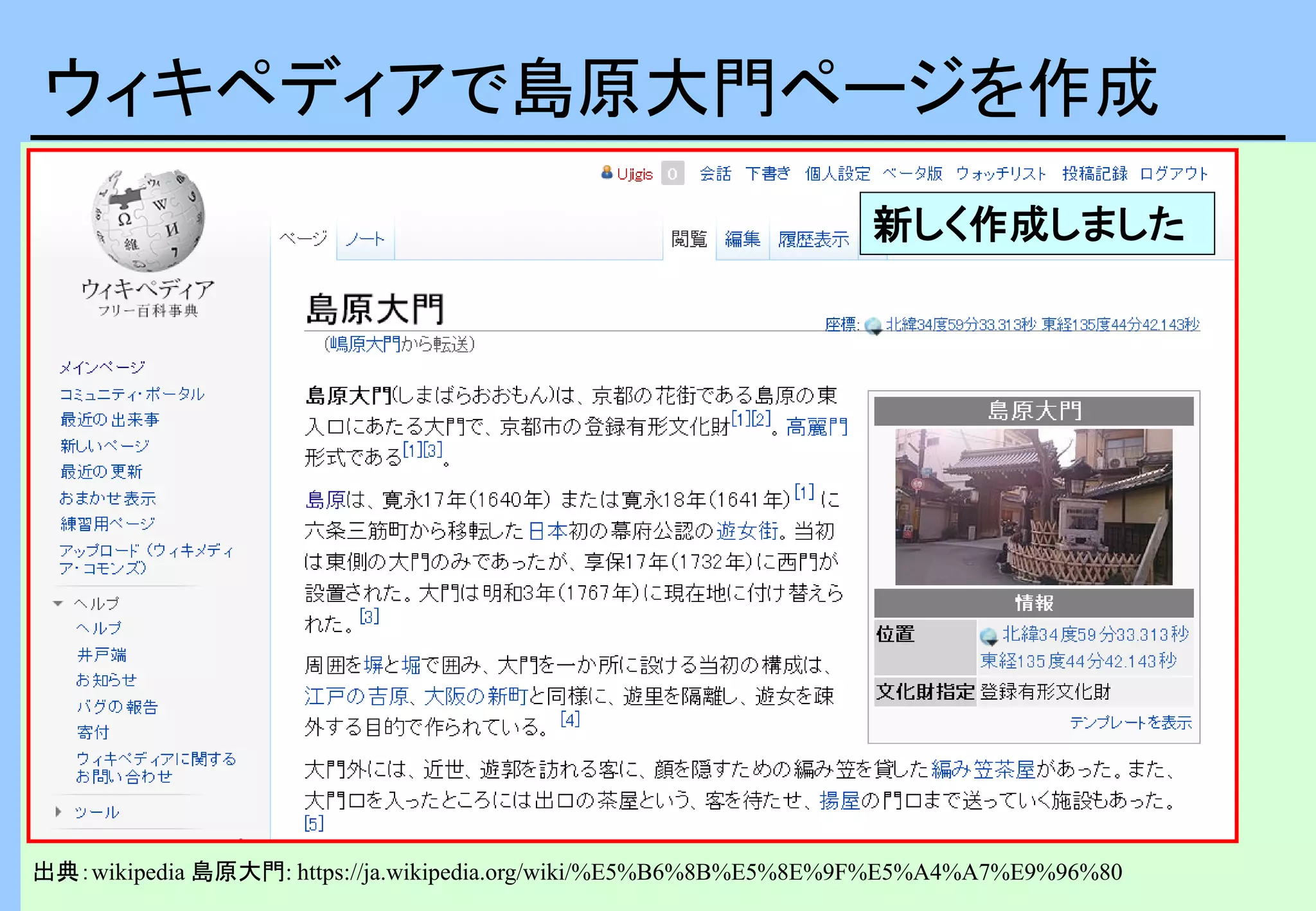Open the notifications counter showing 0
Image resolution: width=1316 pixels, height=911 pixels.
[x=672, y=173]
